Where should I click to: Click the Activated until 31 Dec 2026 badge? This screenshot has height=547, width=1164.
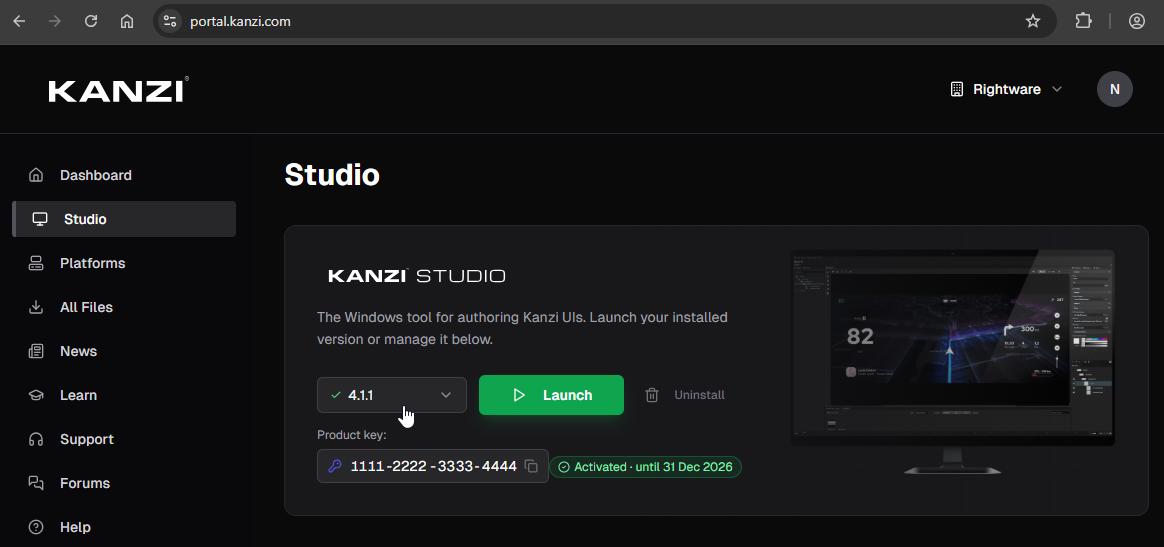click(645, 467)
